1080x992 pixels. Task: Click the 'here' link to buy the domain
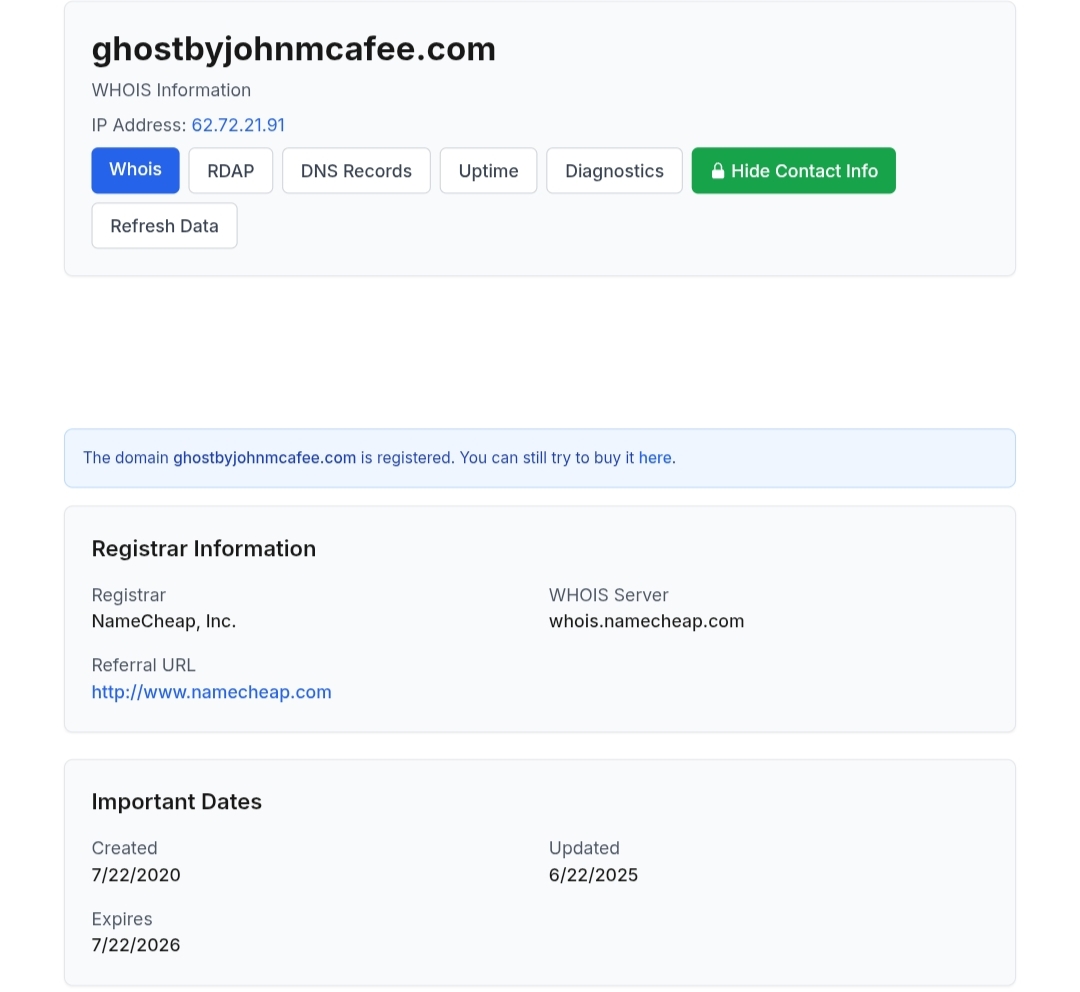(655, 457)
